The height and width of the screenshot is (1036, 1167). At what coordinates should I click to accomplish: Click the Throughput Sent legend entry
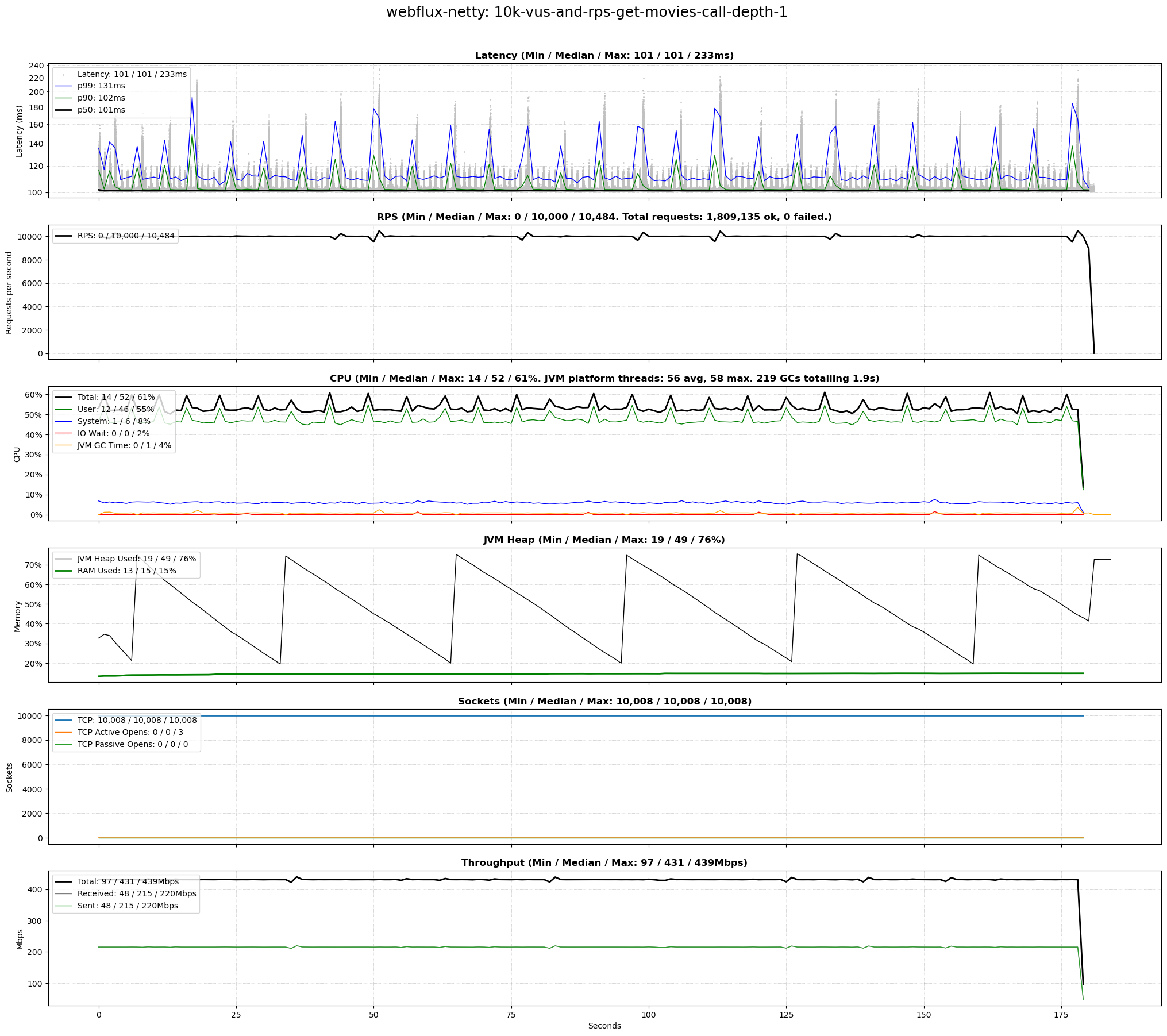[128, 906]
